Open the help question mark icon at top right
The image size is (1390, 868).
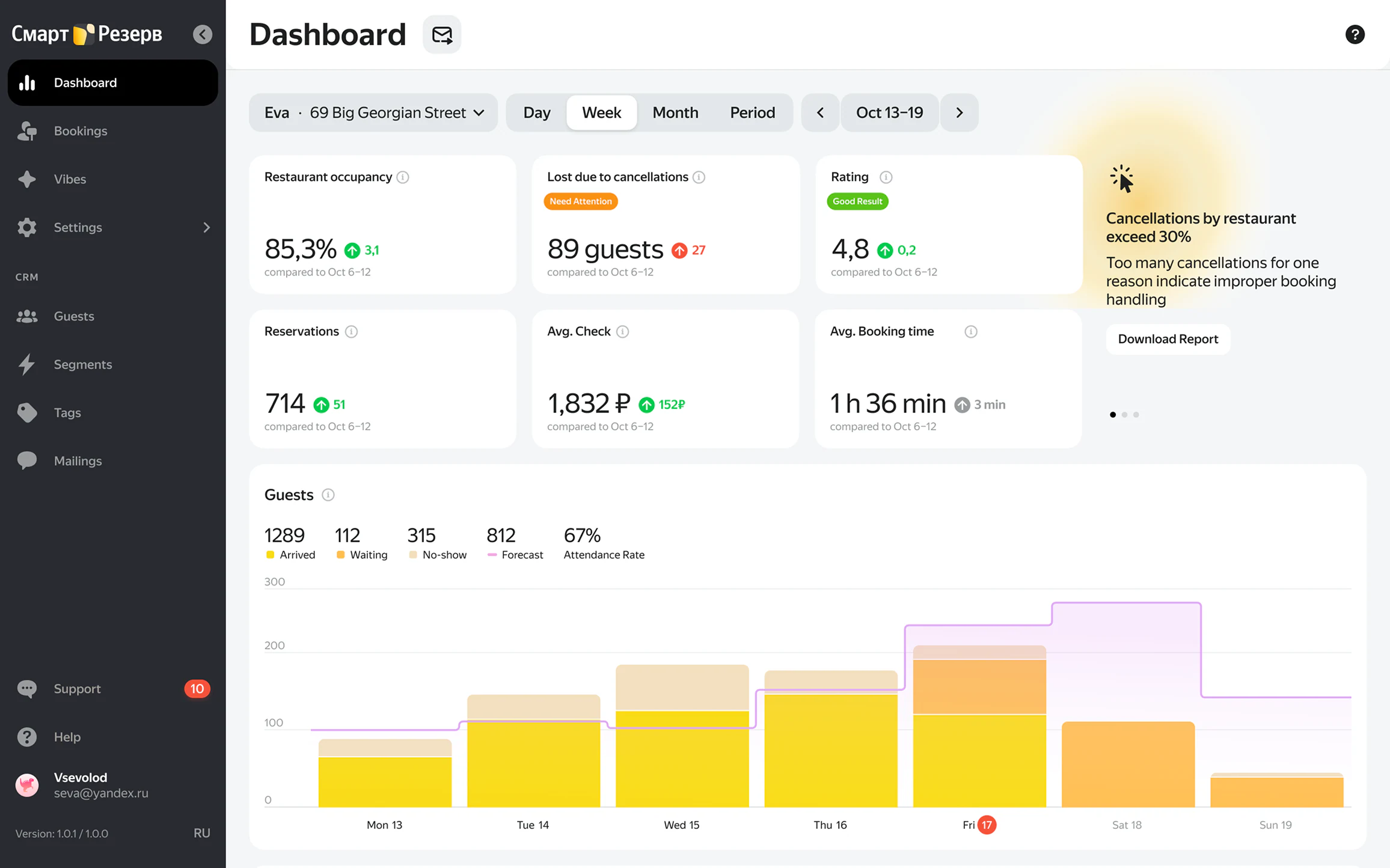[1355, 34]
